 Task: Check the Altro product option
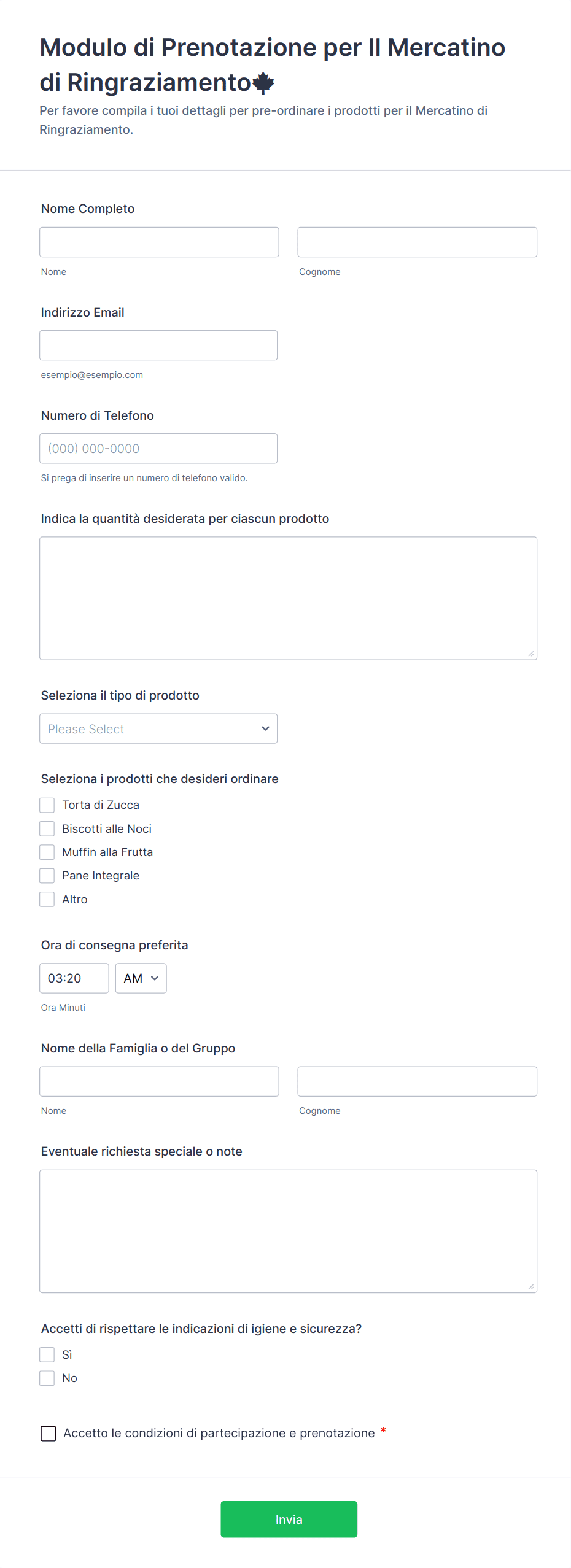[x=47, y=899]
